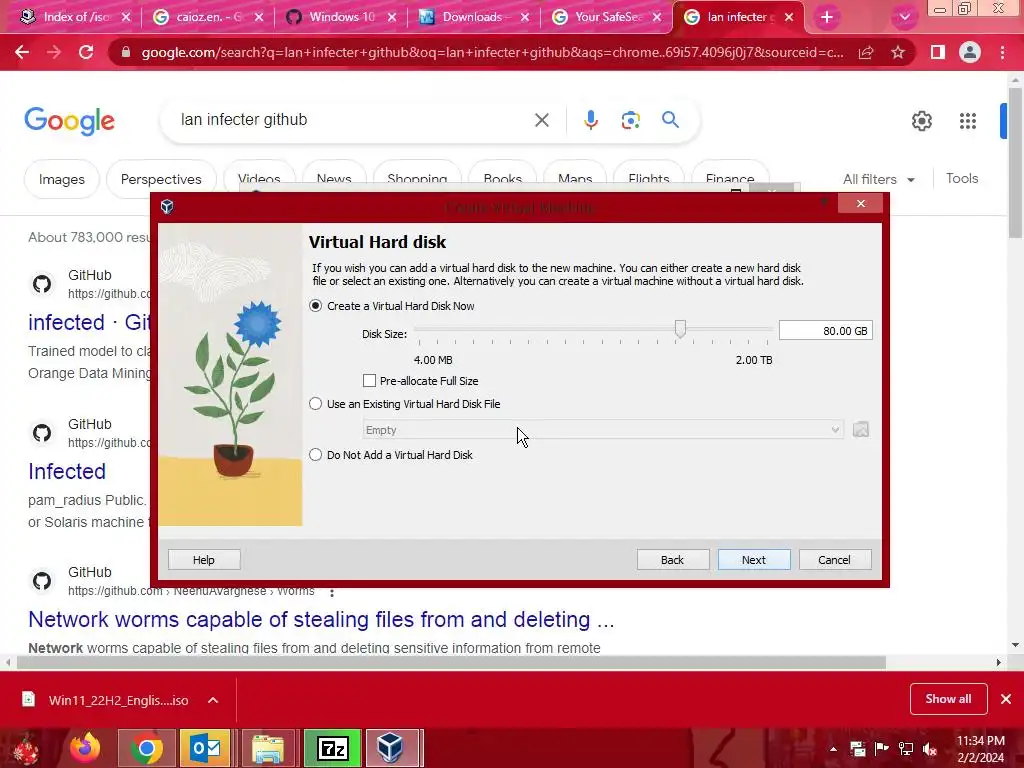The width and height of the screenshot is (1024, 768).
Task: Open a new browser tab
Action: pyautogui.click(x=827, y=18)
